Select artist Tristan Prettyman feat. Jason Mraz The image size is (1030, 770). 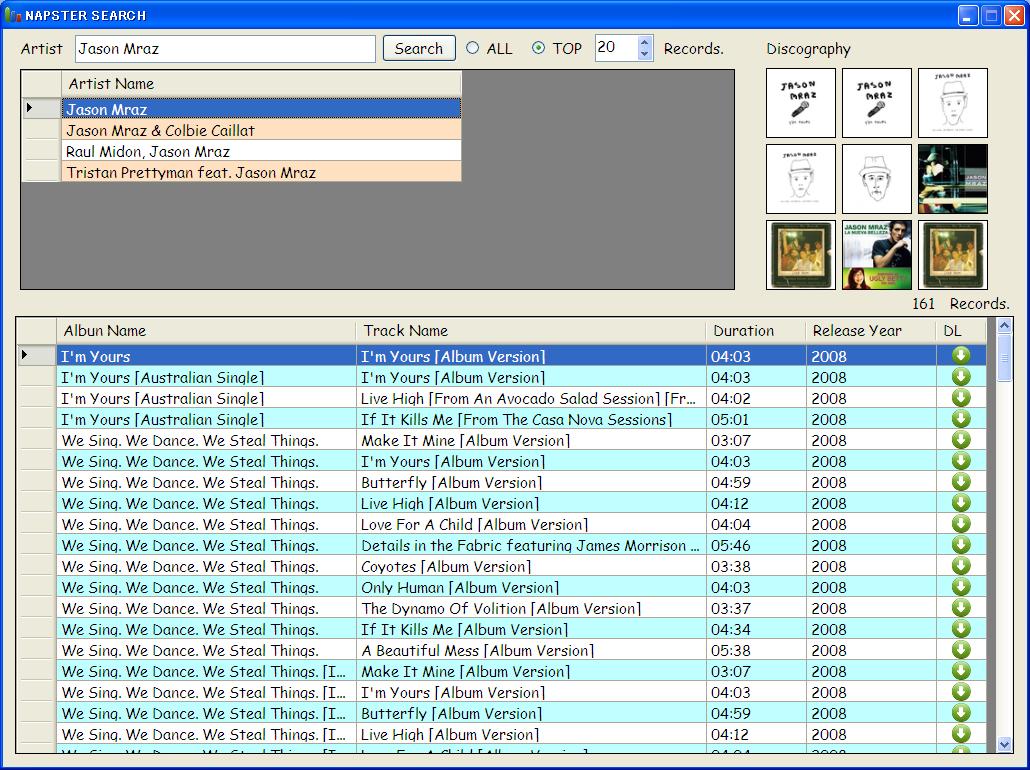(x=261, y=172)
